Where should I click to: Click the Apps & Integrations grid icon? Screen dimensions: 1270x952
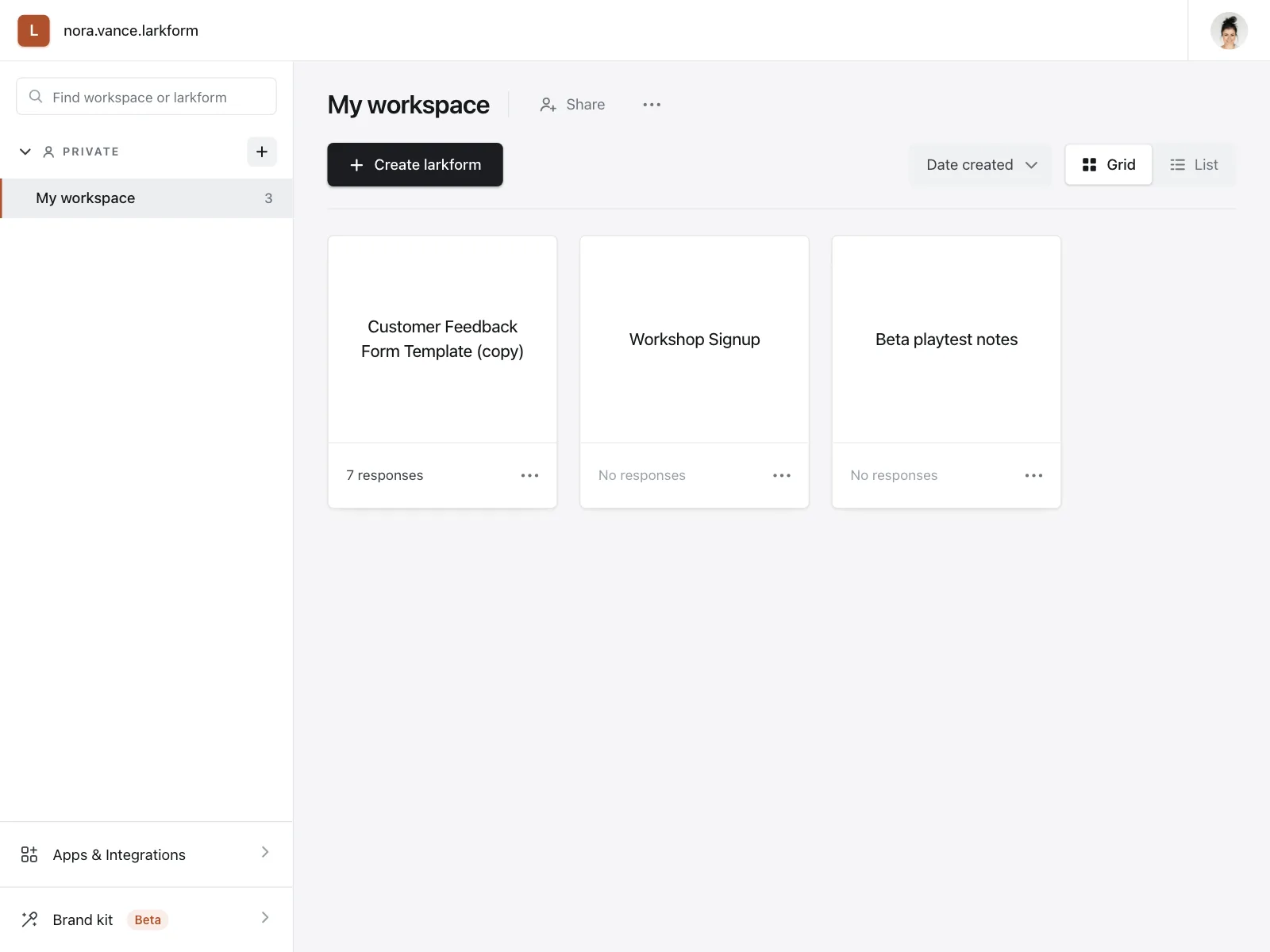pyautogui.click(x=29, y=854)
